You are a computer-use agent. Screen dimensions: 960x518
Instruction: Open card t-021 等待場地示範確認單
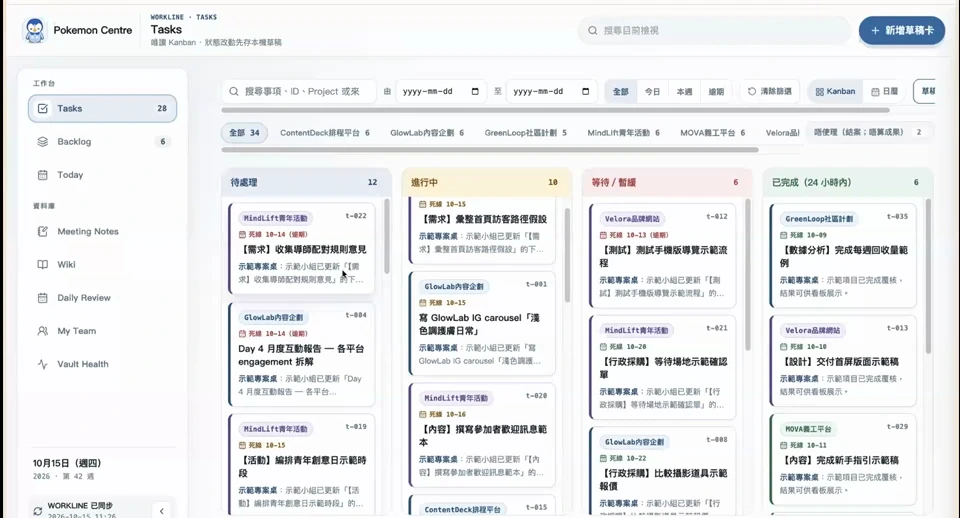[x=662, y=367]
